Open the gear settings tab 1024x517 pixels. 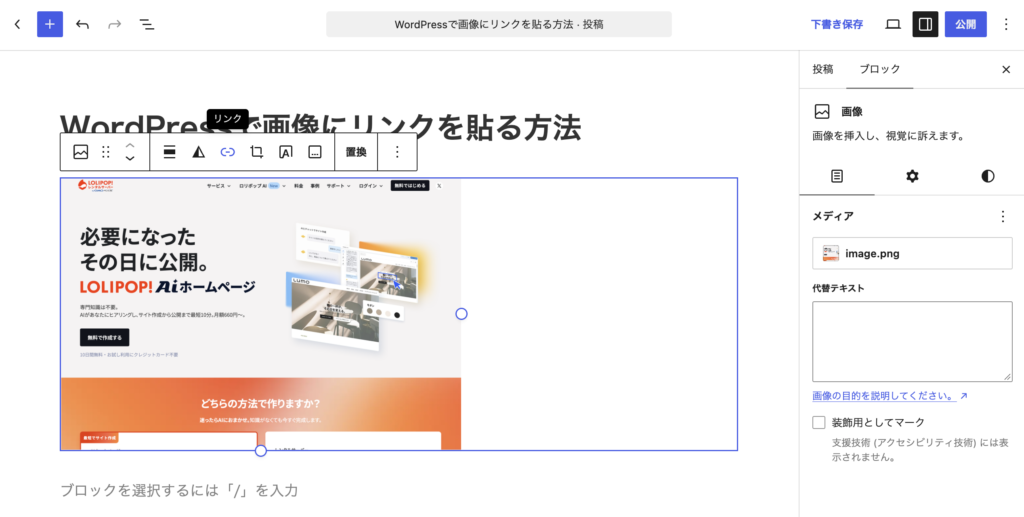912,176
